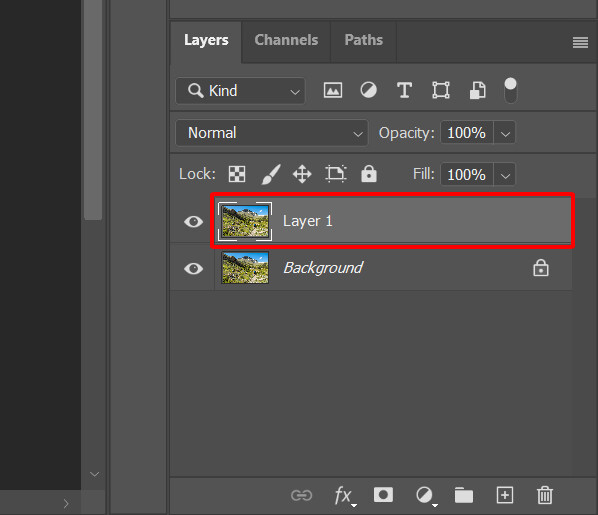The width and height of the screenshot is (598, 515).
Task: Switch to the Channels tab
Action: click(286, 40)
